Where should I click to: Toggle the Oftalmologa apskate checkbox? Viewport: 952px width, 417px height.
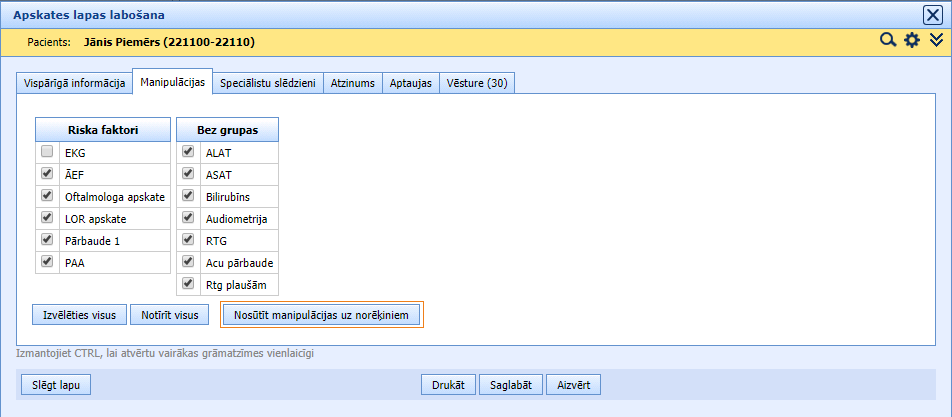47,196
